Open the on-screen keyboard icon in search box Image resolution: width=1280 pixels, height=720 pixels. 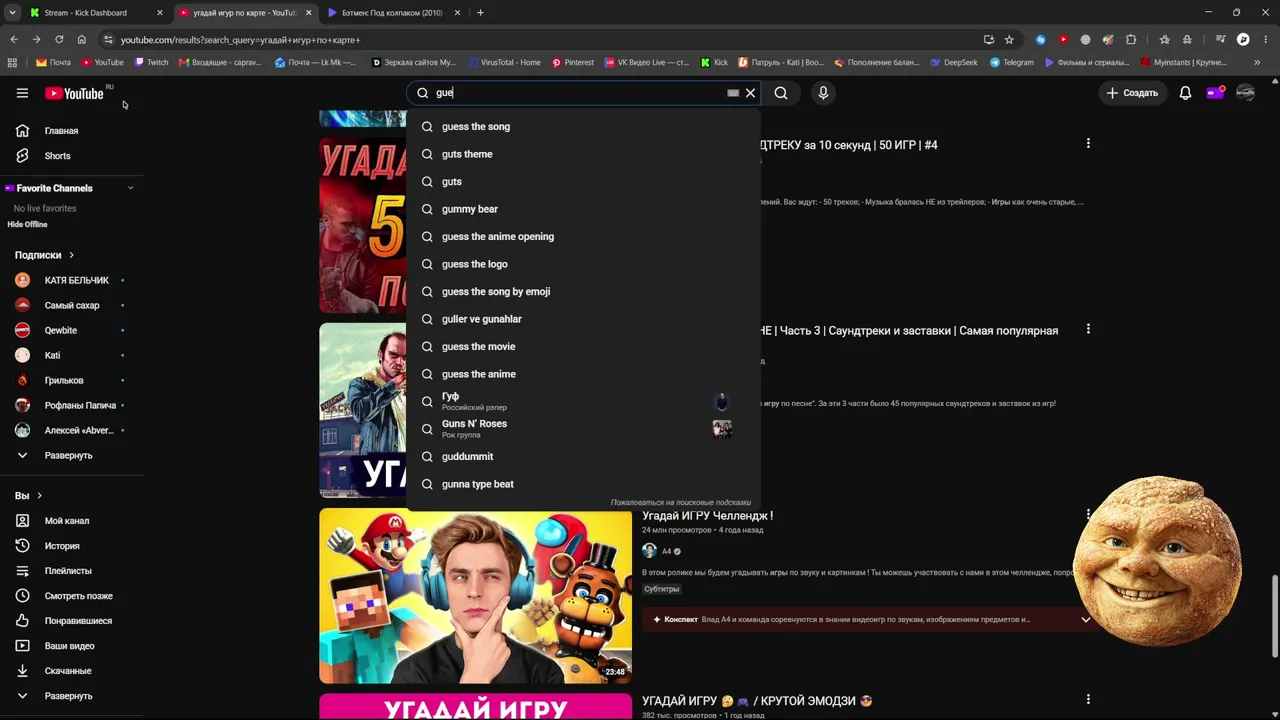click(733, 93)
